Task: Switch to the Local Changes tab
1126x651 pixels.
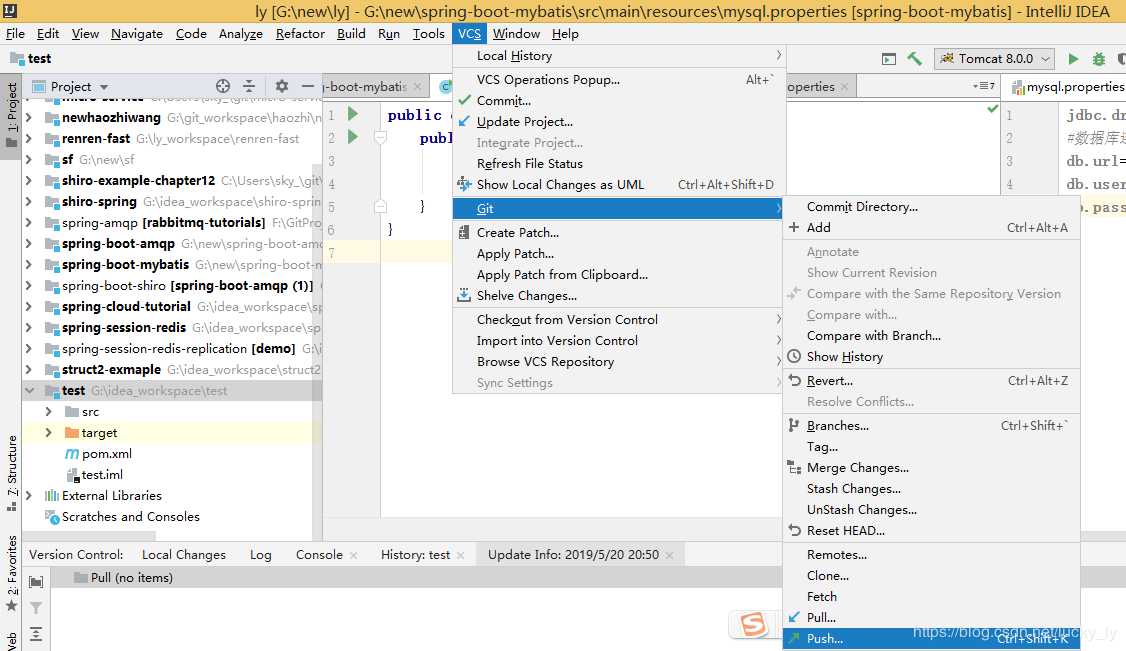Action: [184, 555]
